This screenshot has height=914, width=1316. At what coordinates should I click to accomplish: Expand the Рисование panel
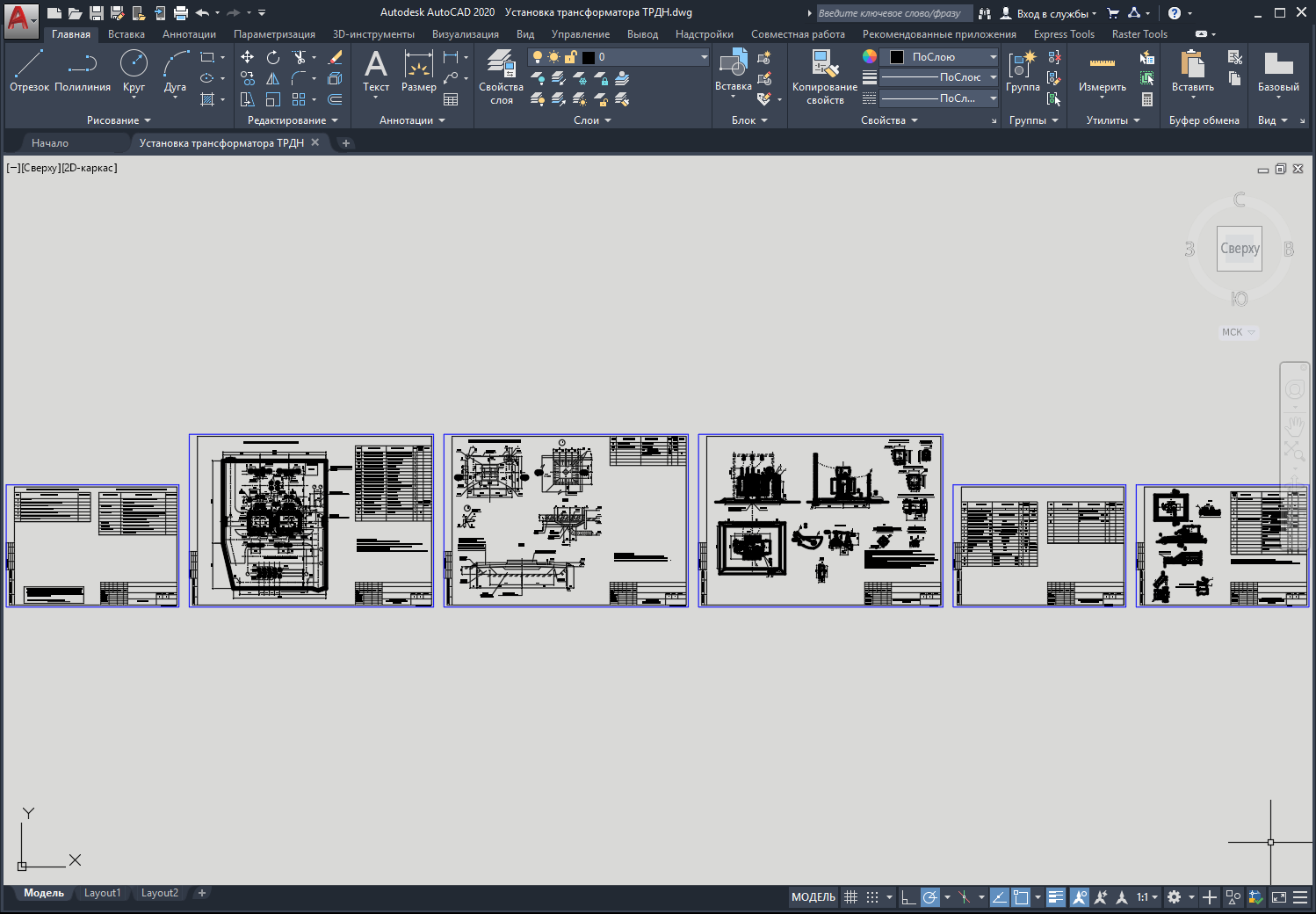point(119,120)
